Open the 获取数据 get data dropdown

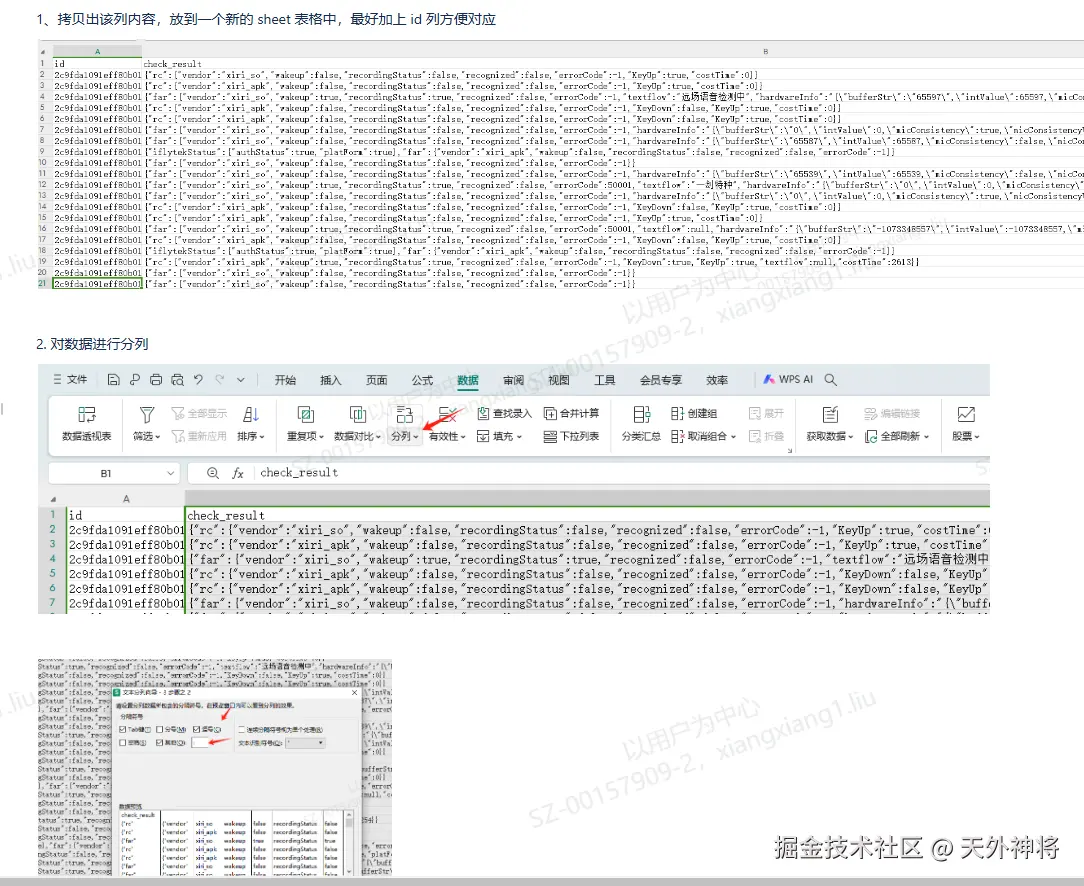coord(830,423)
